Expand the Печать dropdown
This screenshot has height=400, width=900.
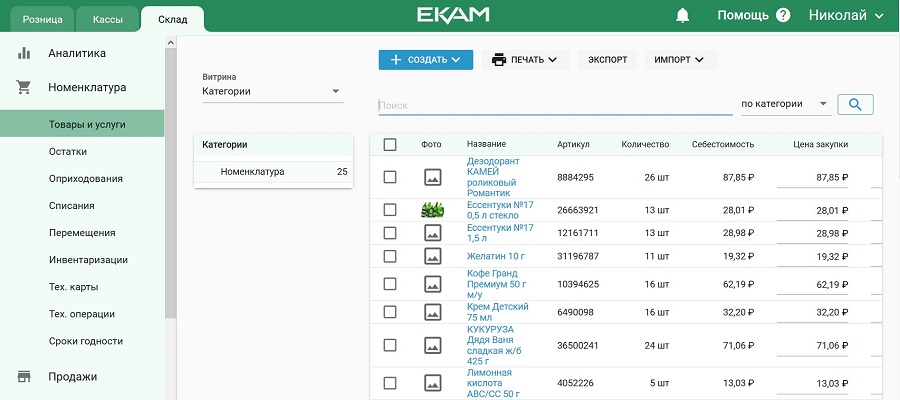click(x=526, y=60)
